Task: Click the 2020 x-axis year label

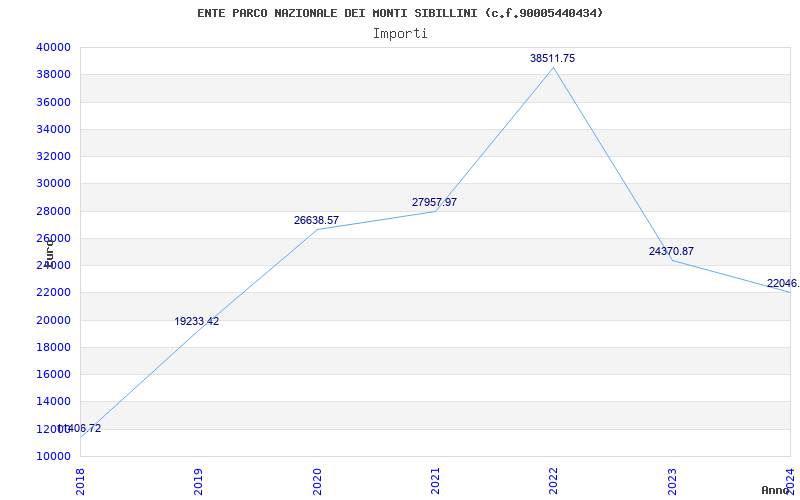Action: (x=317, y=482)
